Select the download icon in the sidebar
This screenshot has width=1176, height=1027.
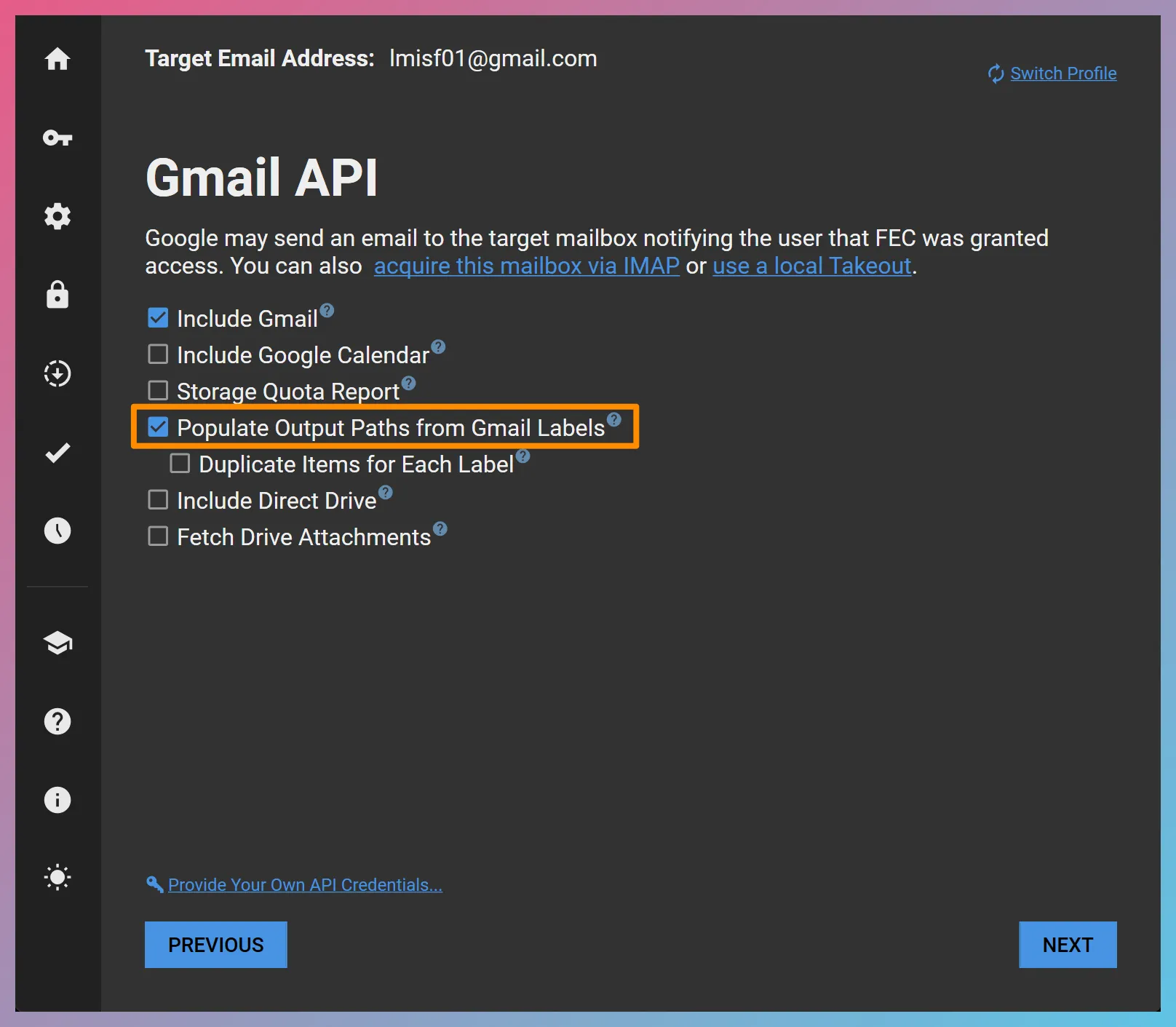pyautogui.click(x=57, y=373)
